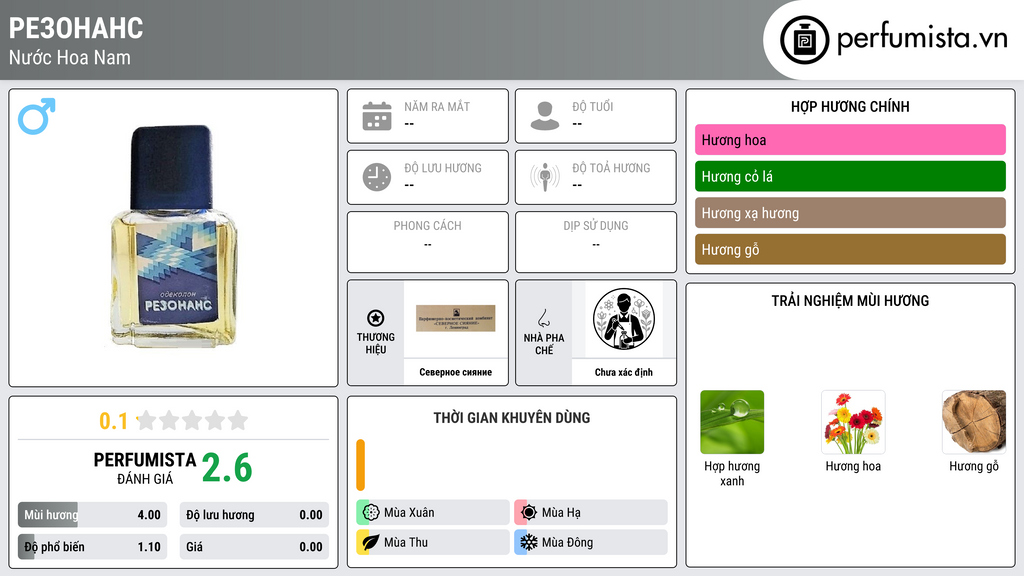Click the nose icon above Nhà pha chế
Screen dimensions: 1024x576
point(543,318)
